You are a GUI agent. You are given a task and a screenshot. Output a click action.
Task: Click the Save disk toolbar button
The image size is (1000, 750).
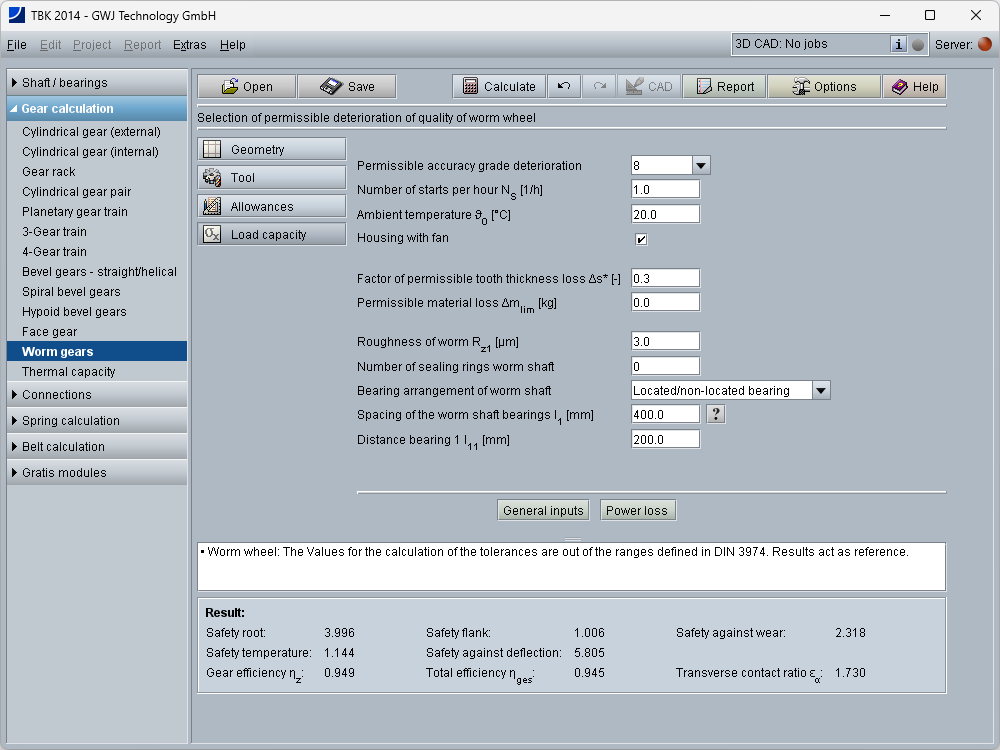point(346,87)
